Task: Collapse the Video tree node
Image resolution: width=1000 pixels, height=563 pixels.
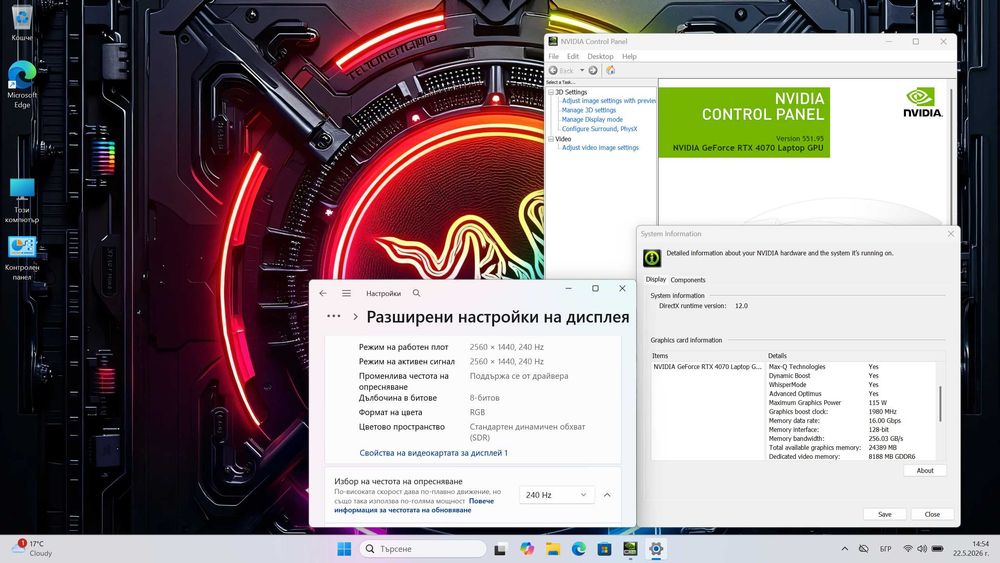Action: pyautogui.click(x=551, y=138)
